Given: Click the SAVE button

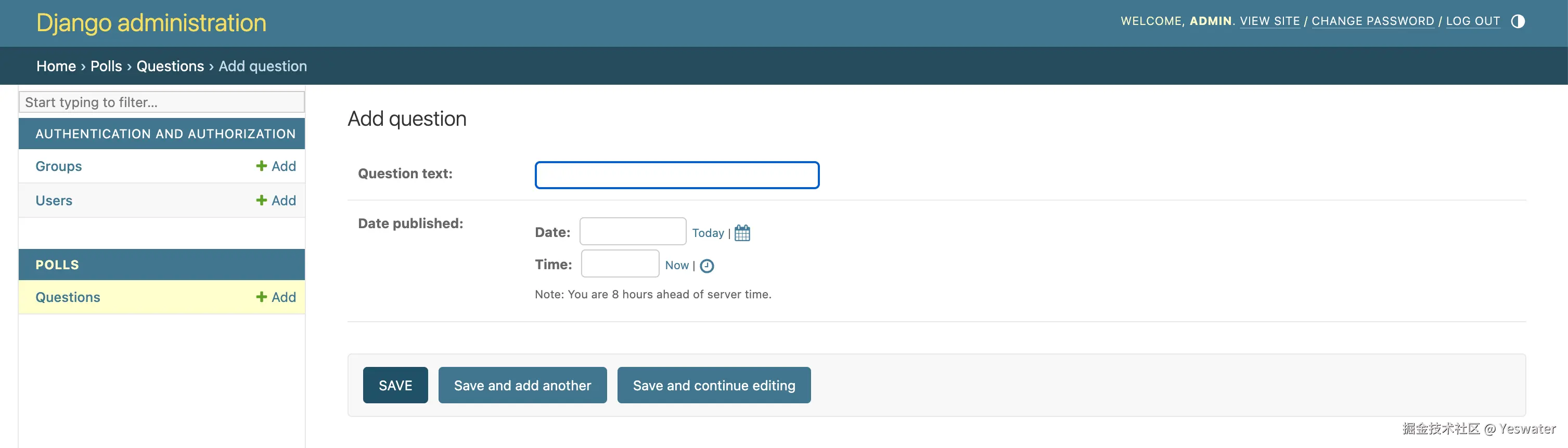Looking at the screenshot, I should [395, 386].
